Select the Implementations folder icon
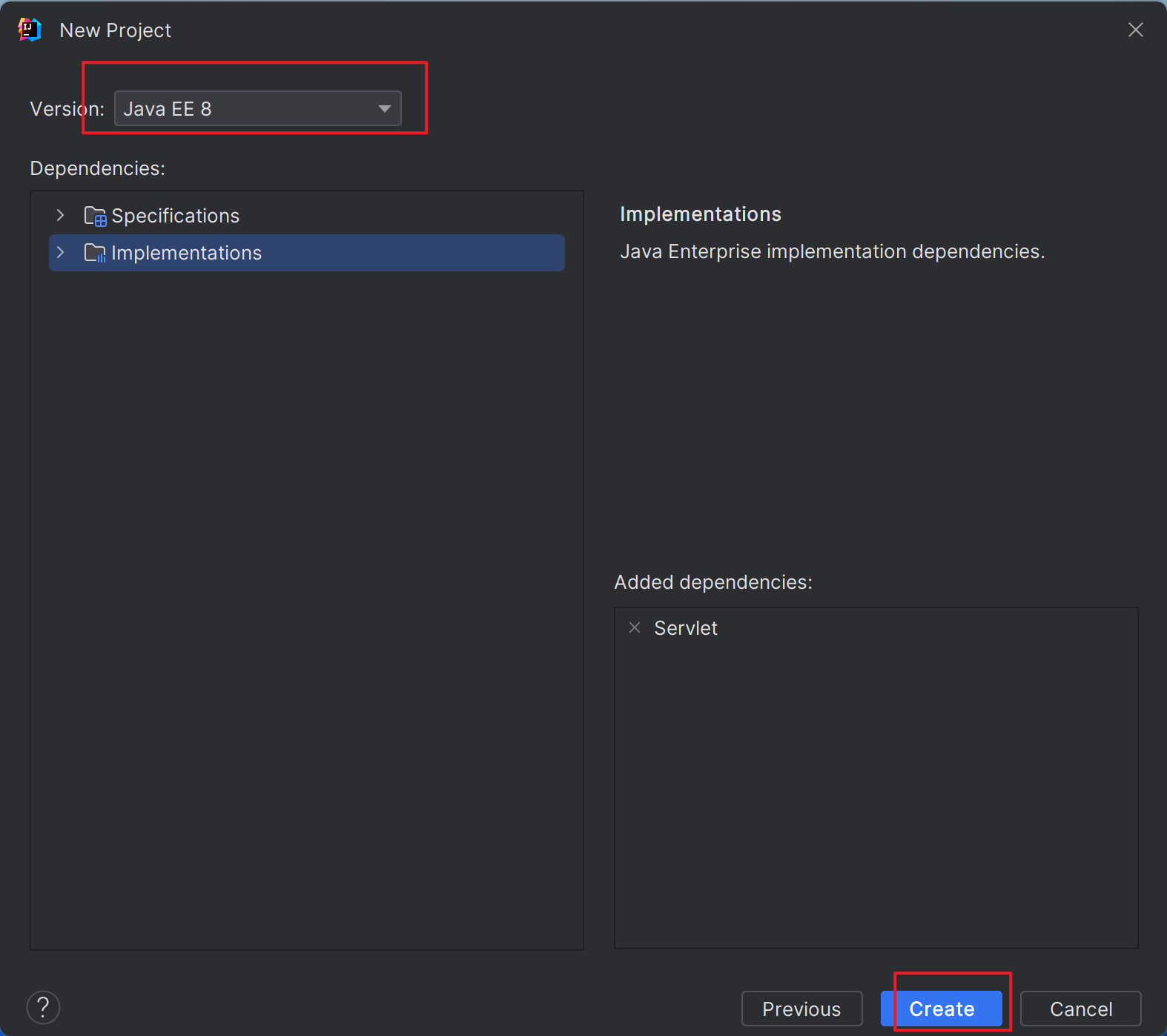The image size is (1167, 1036). [x=95, y=253]
